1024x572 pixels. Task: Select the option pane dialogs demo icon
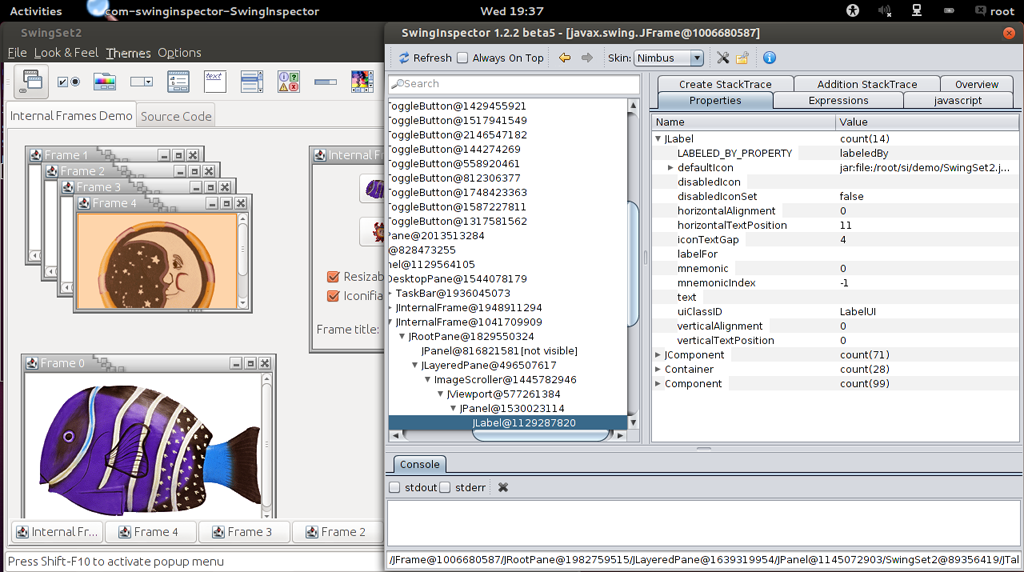pos(288,81)
